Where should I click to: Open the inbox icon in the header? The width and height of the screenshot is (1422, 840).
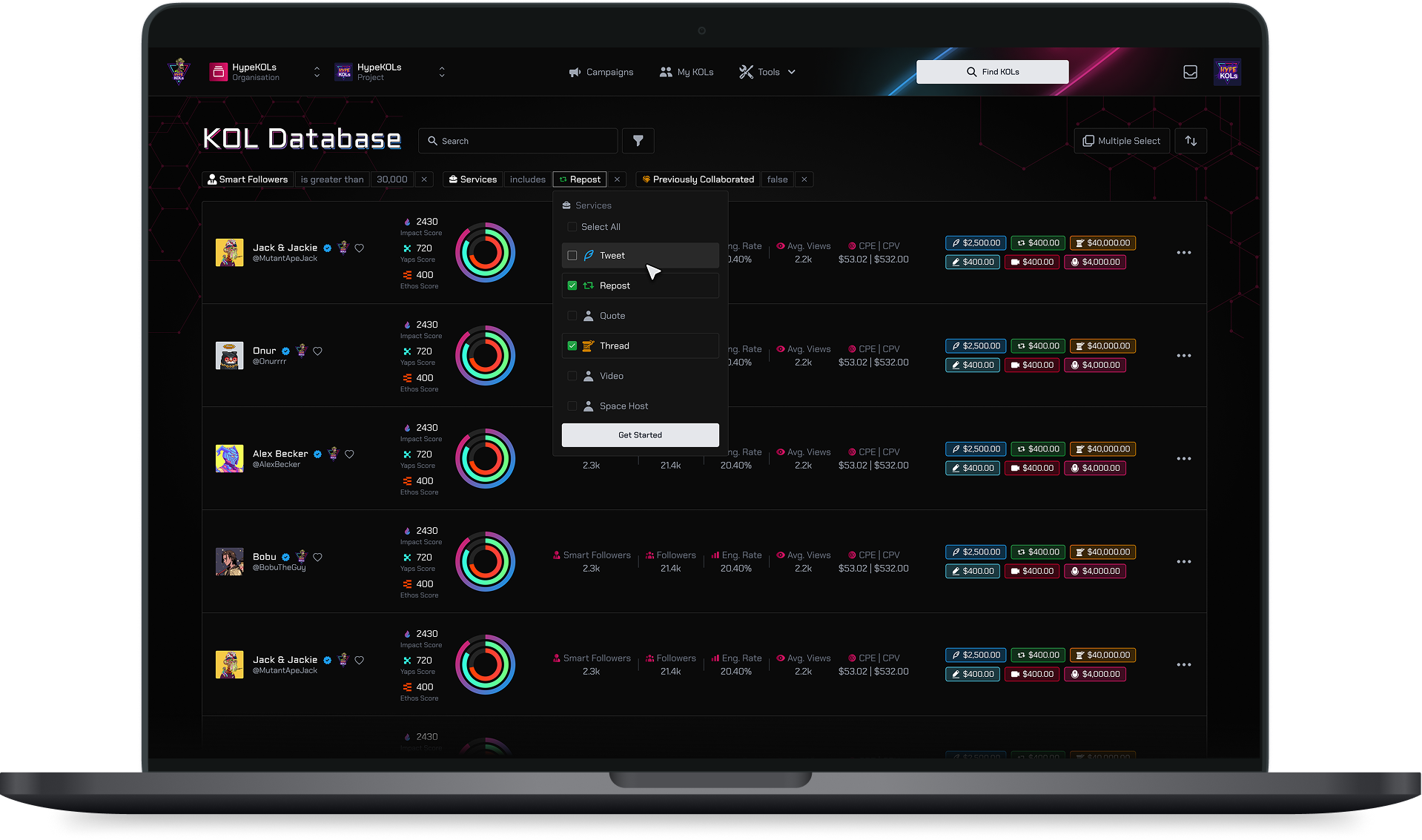[1190, 72]
